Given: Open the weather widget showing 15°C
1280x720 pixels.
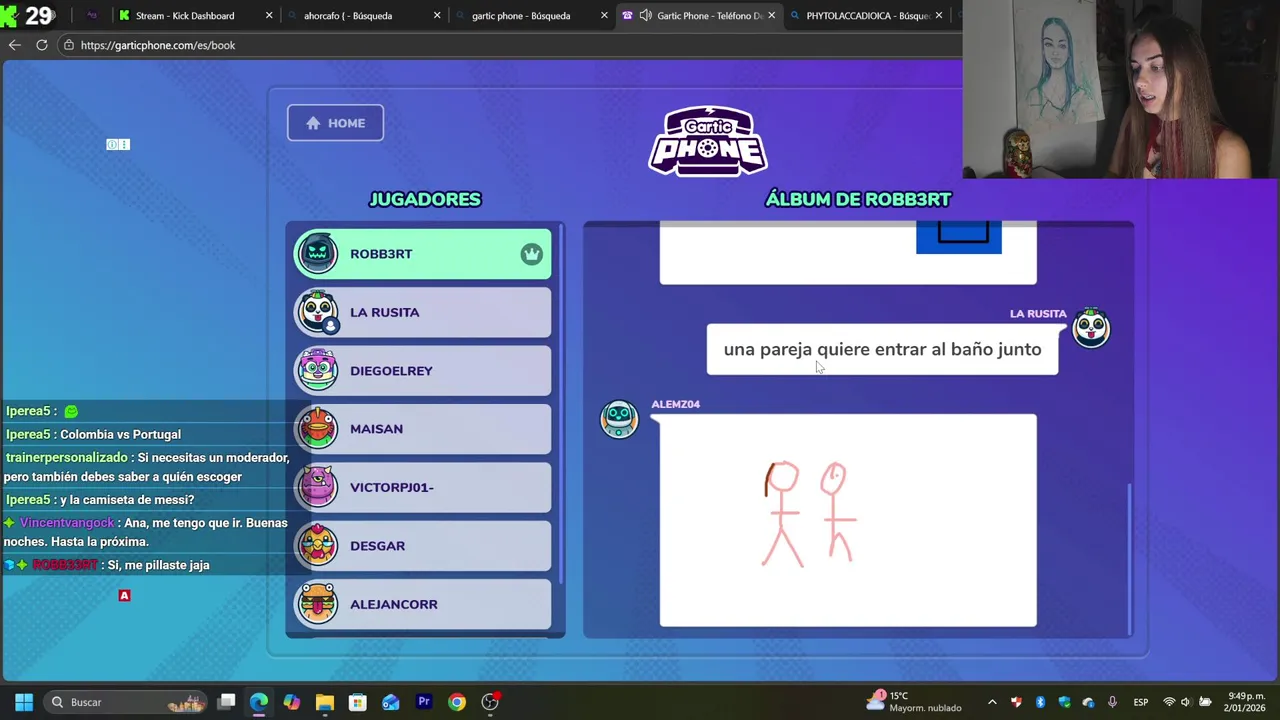Looking at the screenshot, I should [x=913, y=702].
